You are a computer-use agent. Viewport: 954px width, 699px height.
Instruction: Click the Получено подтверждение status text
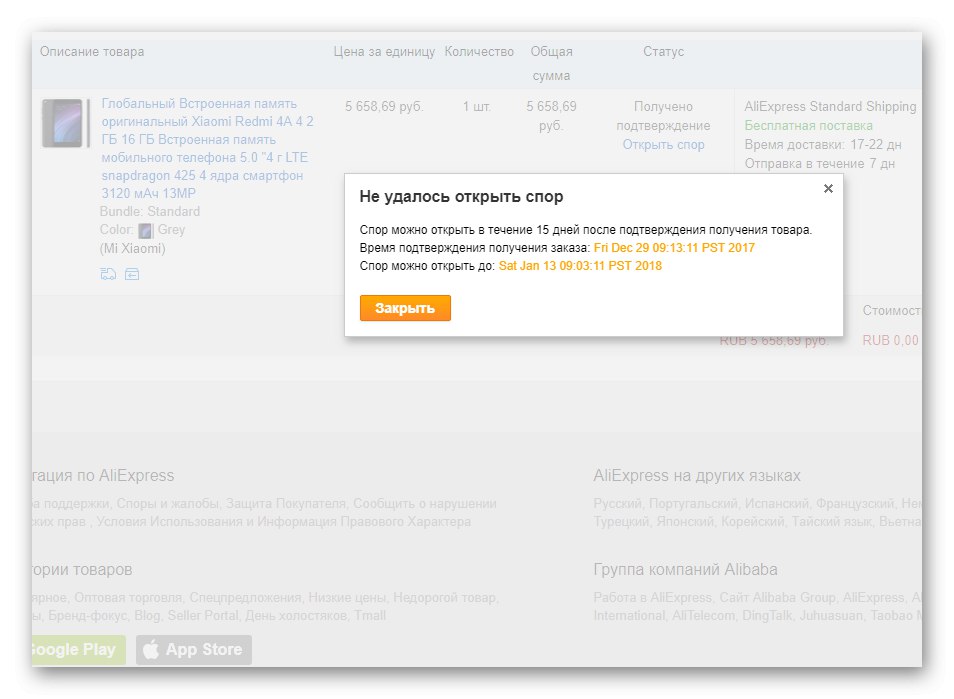(663, 116)
